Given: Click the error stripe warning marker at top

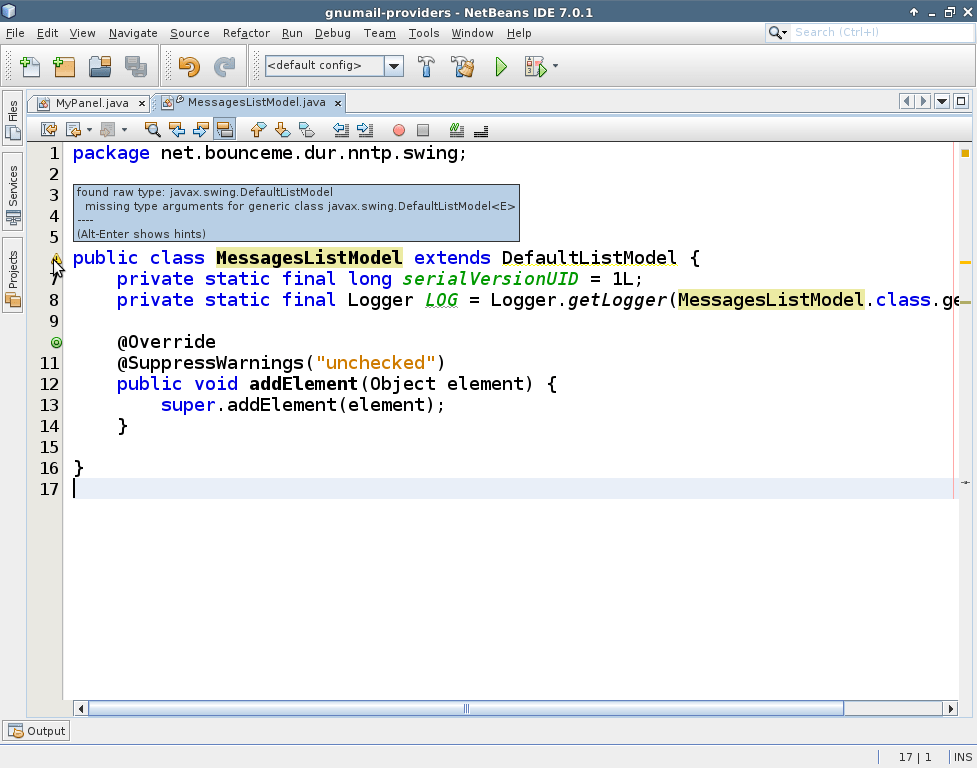Looking at the screenshot, I should point(965,153).
